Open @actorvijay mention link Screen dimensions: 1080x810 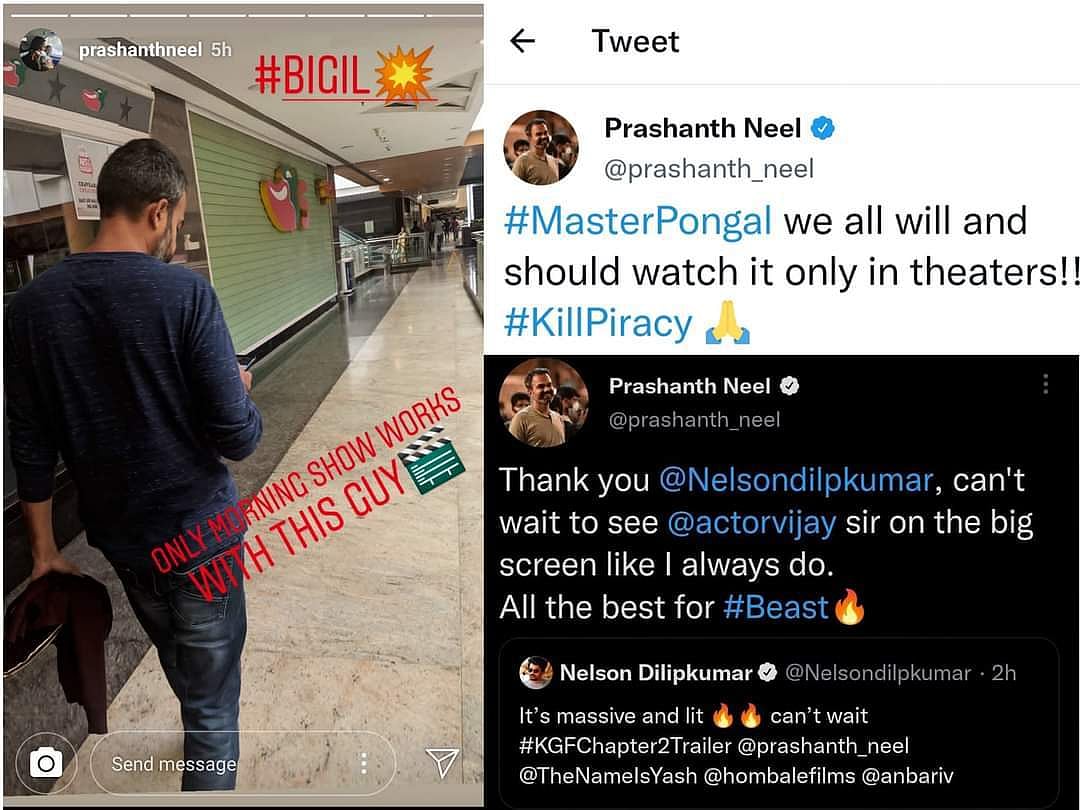point(752,522)
